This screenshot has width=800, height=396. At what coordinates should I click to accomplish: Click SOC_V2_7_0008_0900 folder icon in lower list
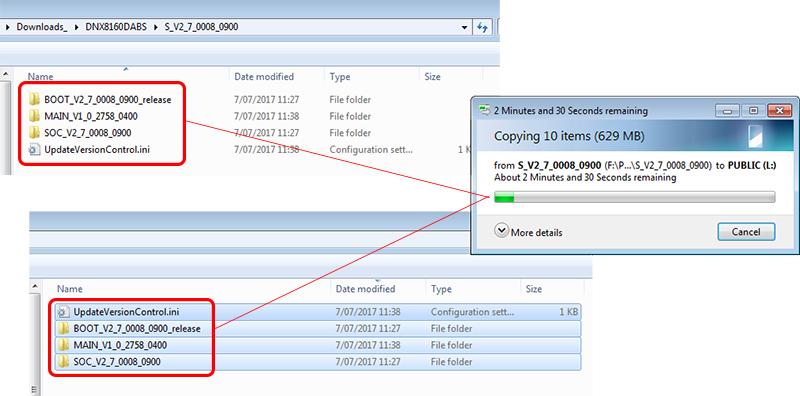tap(63, 362)
